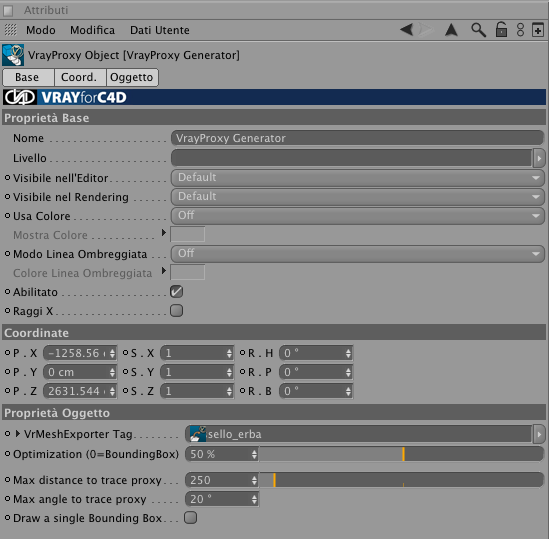Open the Visibile nel Rendering dropdown

click(x=357, y=196)
